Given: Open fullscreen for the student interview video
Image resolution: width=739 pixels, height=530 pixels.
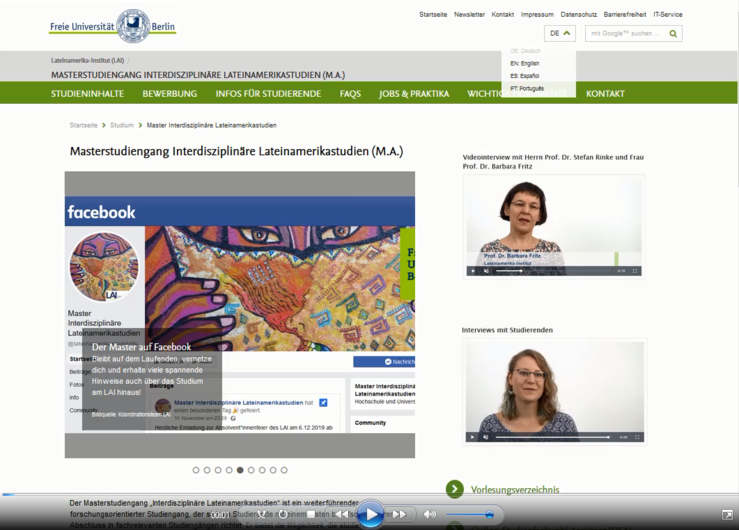Looking at the screenshot, I should 637,437.
